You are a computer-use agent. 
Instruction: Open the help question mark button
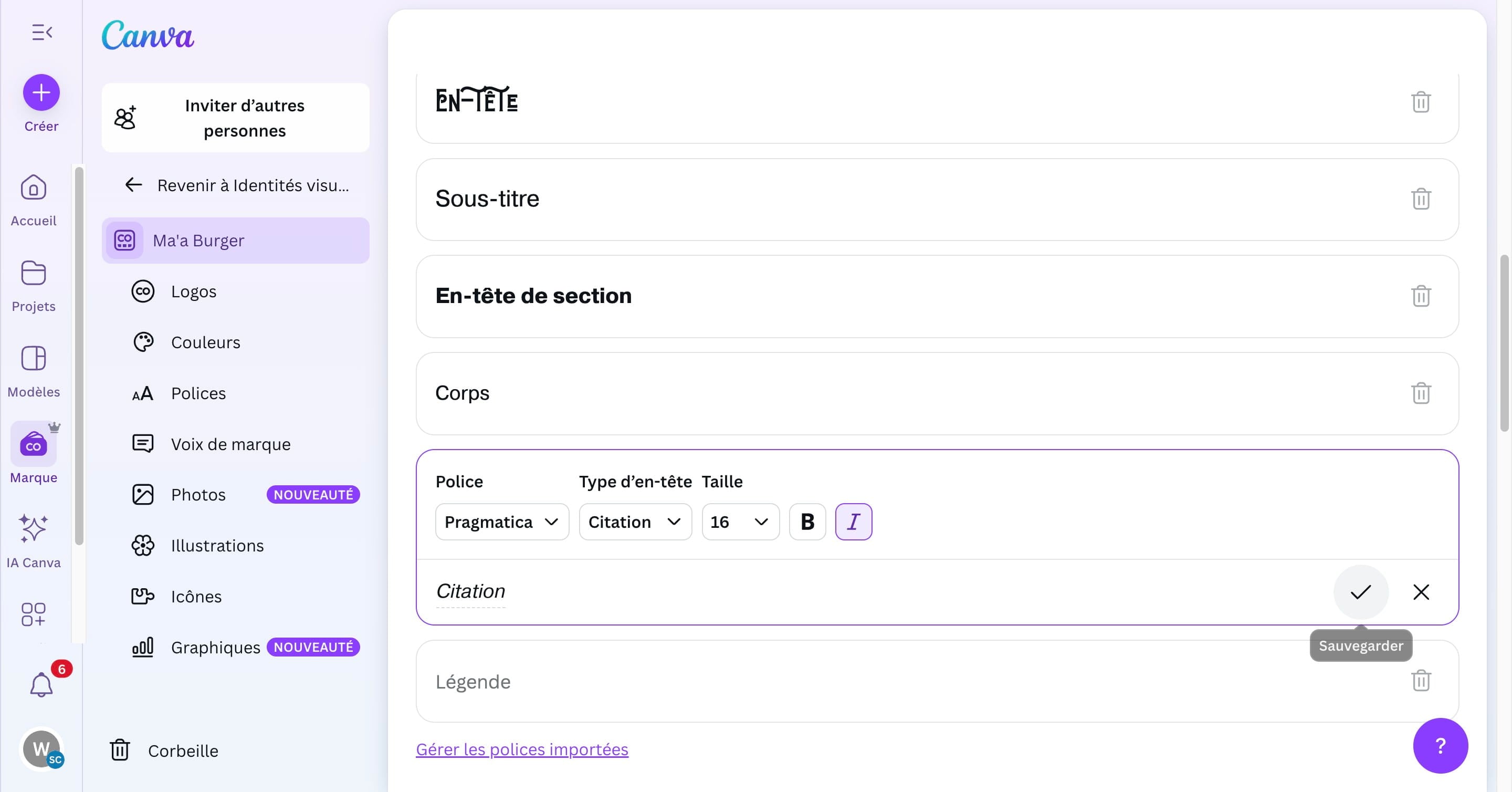click(1440, 746)
